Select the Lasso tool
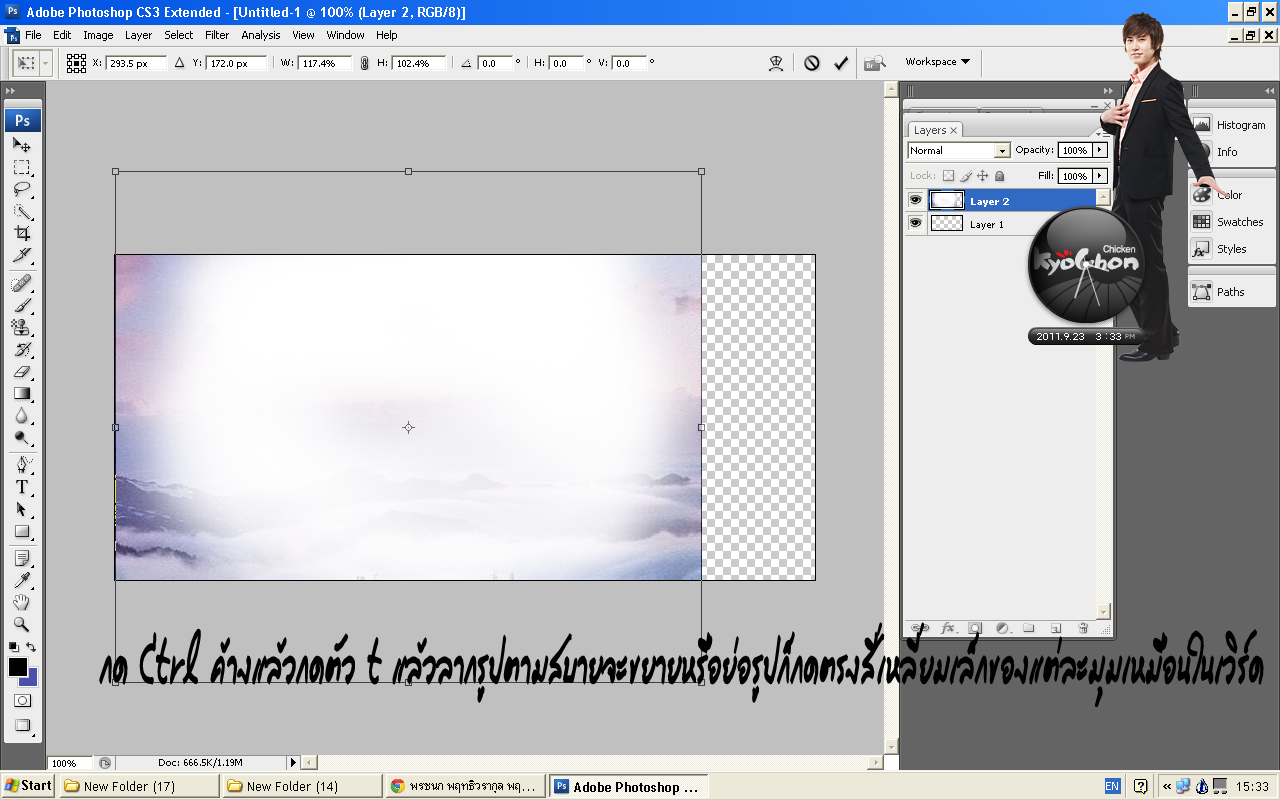The width and height of the screenshot is (1280, 800). click(22, 189)
